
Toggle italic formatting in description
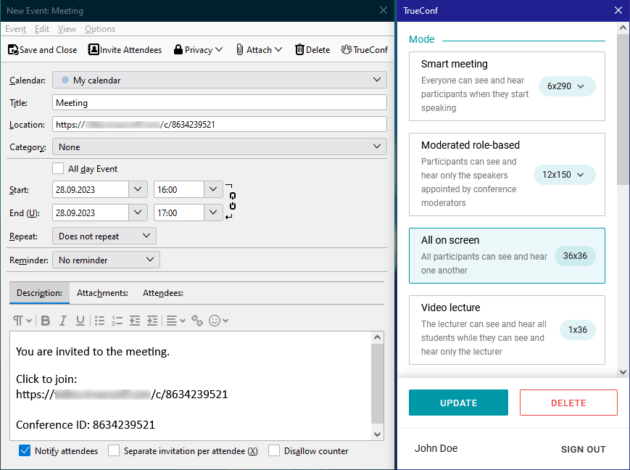[63, 321]
